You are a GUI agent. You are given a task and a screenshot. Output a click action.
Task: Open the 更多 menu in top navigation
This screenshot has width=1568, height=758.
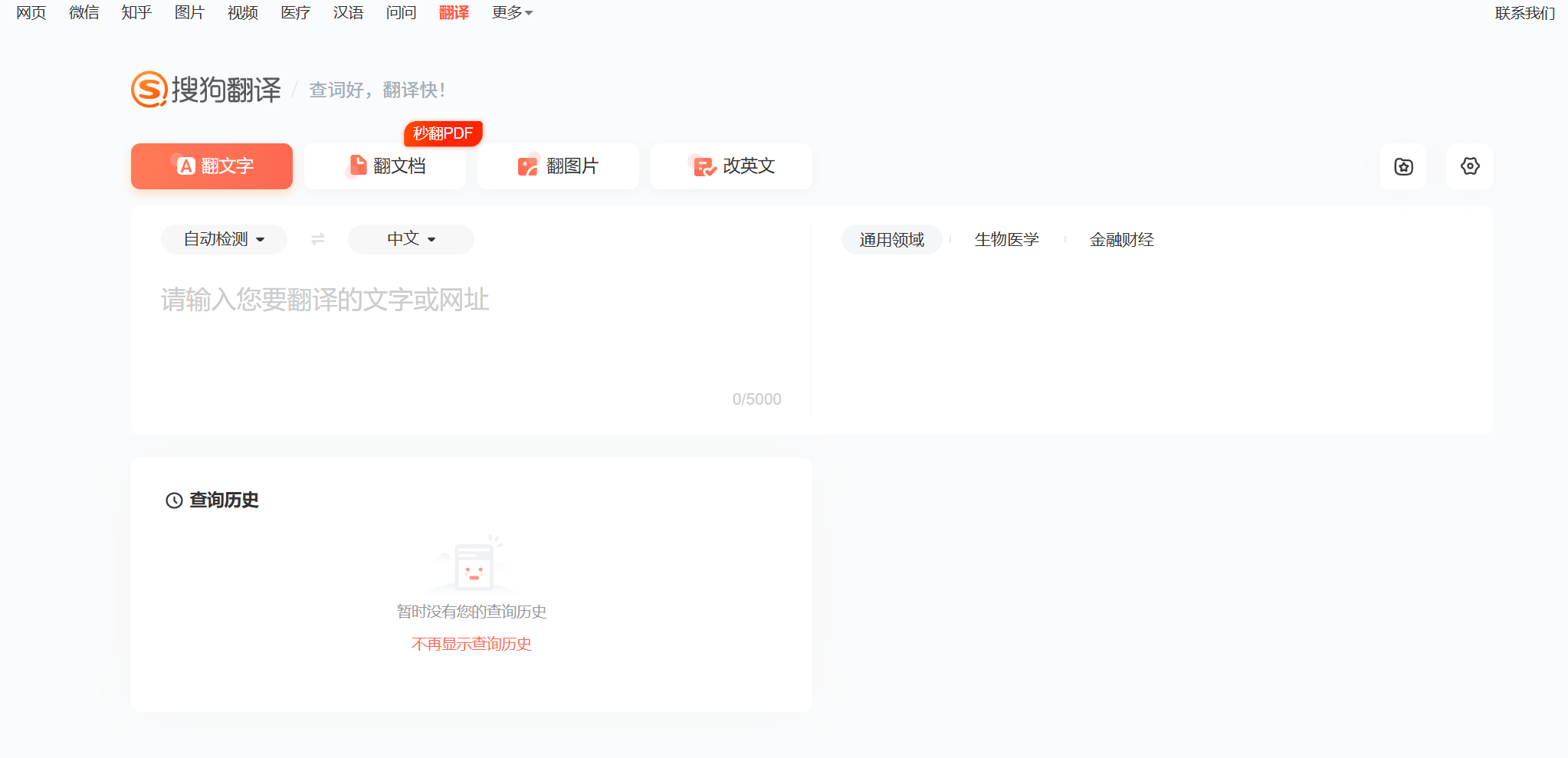[512, 13]
